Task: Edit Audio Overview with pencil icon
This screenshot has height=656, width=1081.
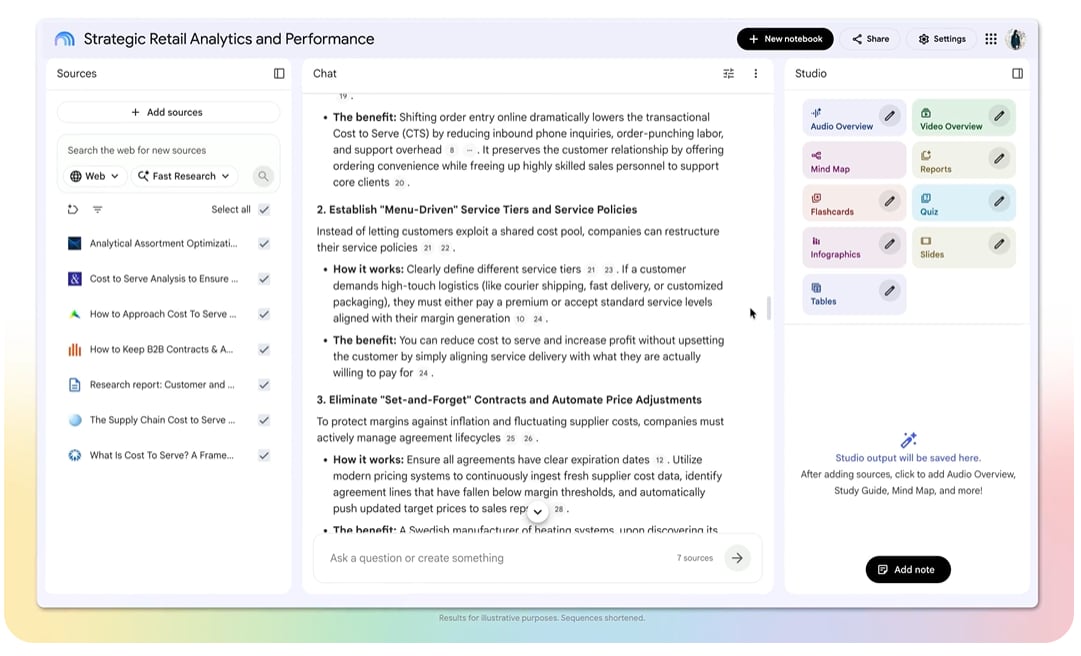Action: coord(889,116)
